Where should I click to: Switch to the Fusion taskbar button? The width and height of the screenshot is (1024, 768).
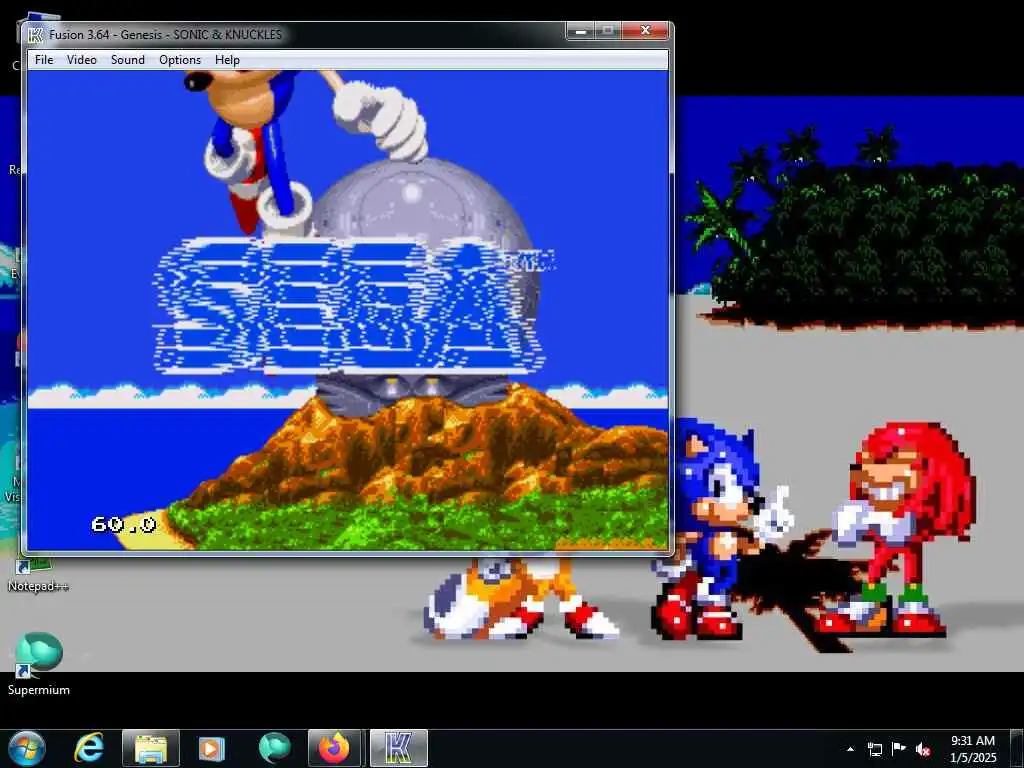pos(399,748)
